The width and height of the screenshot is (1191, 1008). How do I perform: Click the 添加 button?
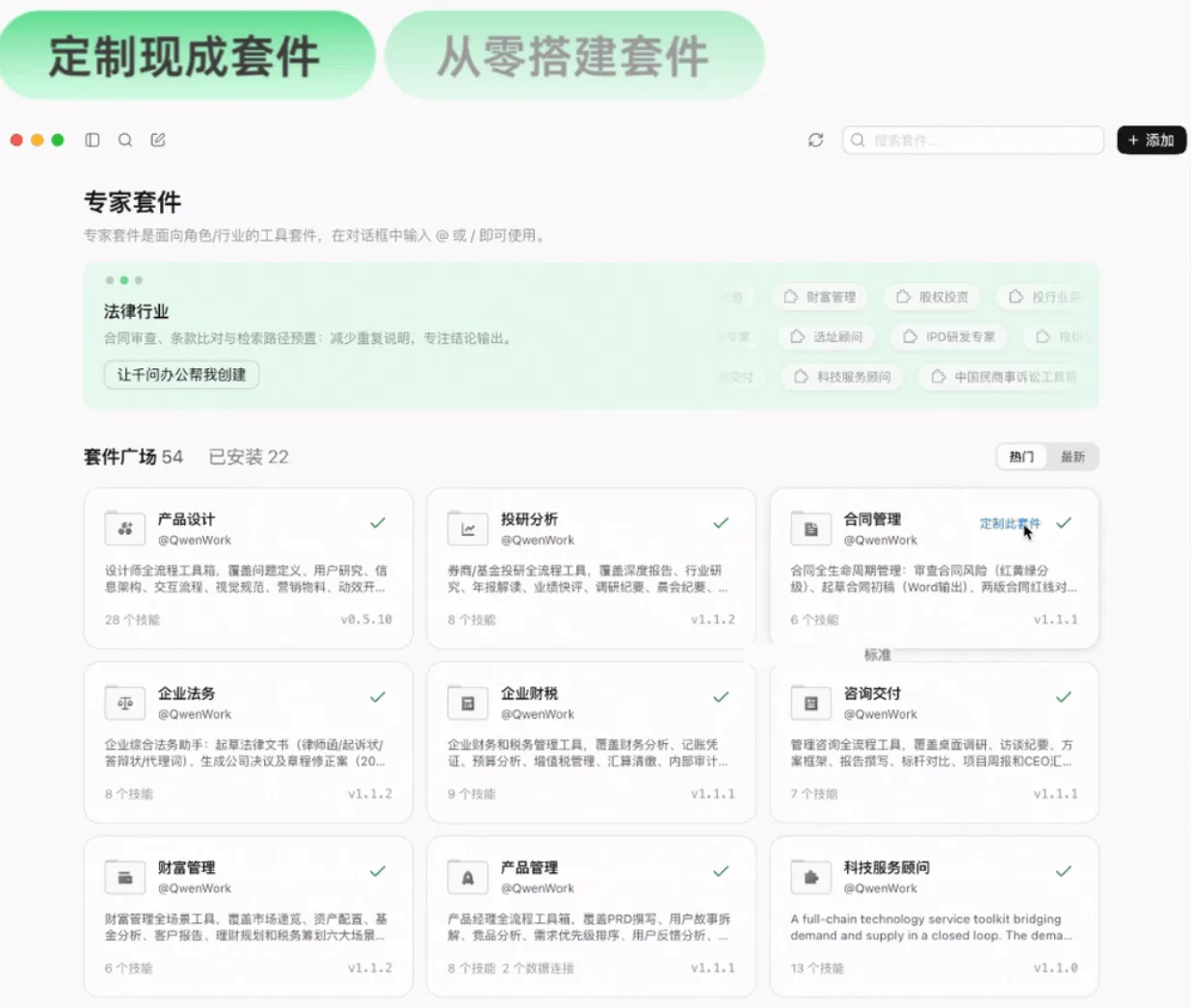[x=1151, y=140]
